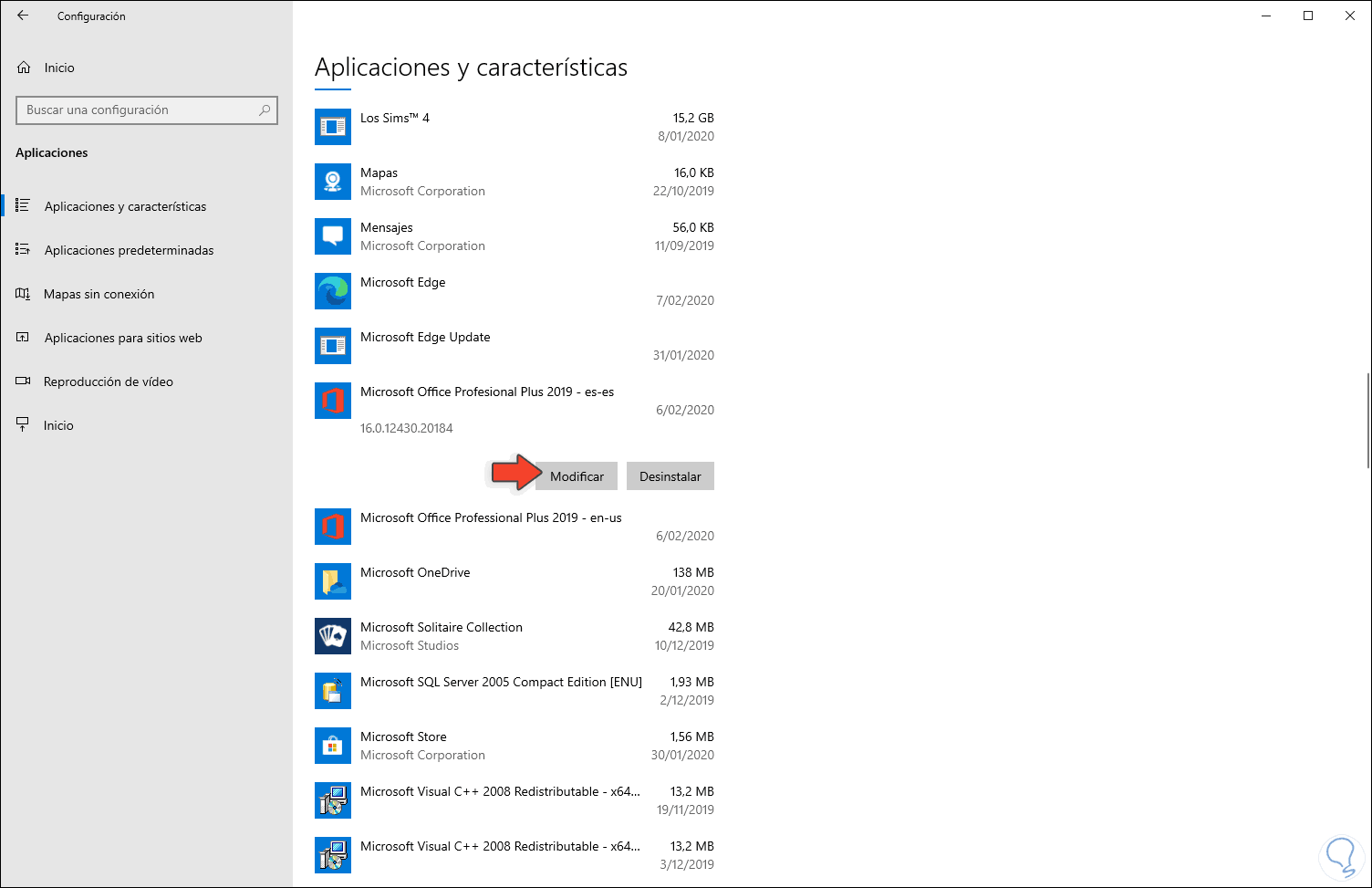Click the date 31/01/2020 for Edge Update
This screenshot has width=1372, height=888.
point(683,355)
